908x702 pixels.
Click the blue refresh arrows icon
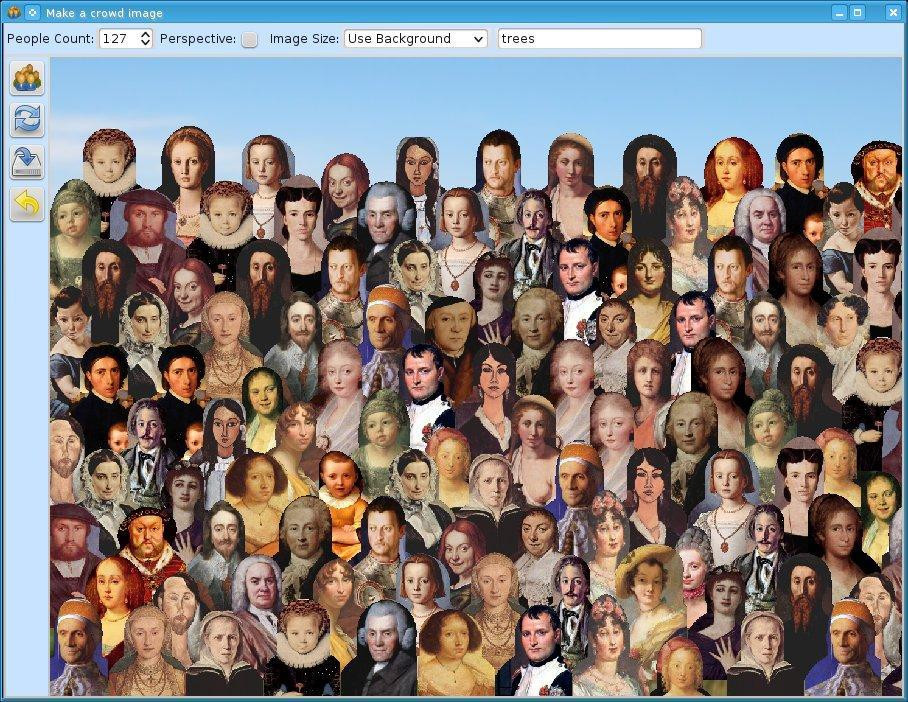(27, 120)
